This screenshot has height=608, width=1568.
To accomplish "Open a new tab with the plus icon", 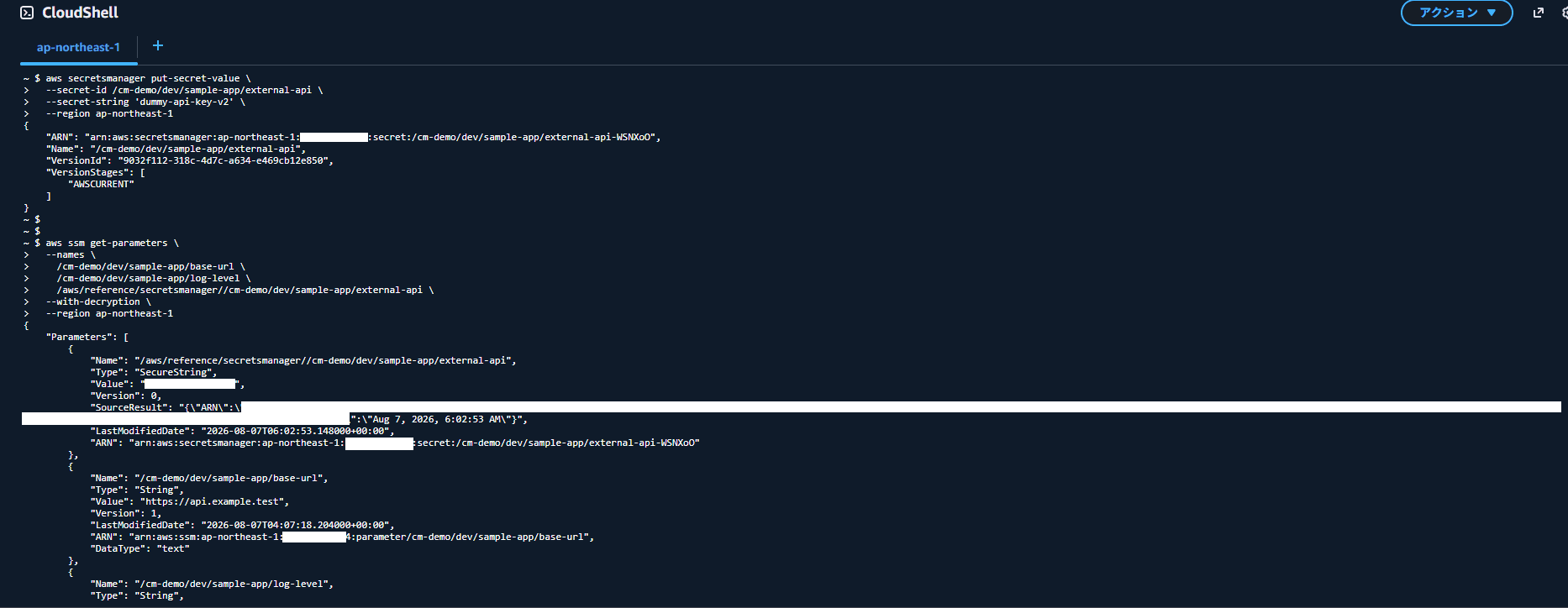I will 158,46.
